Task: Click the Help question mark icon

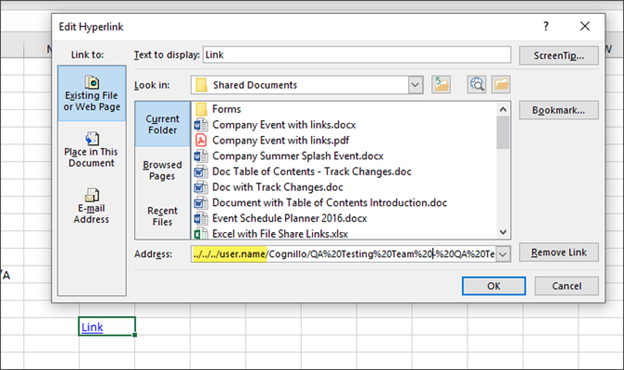Action: (546, 26)
